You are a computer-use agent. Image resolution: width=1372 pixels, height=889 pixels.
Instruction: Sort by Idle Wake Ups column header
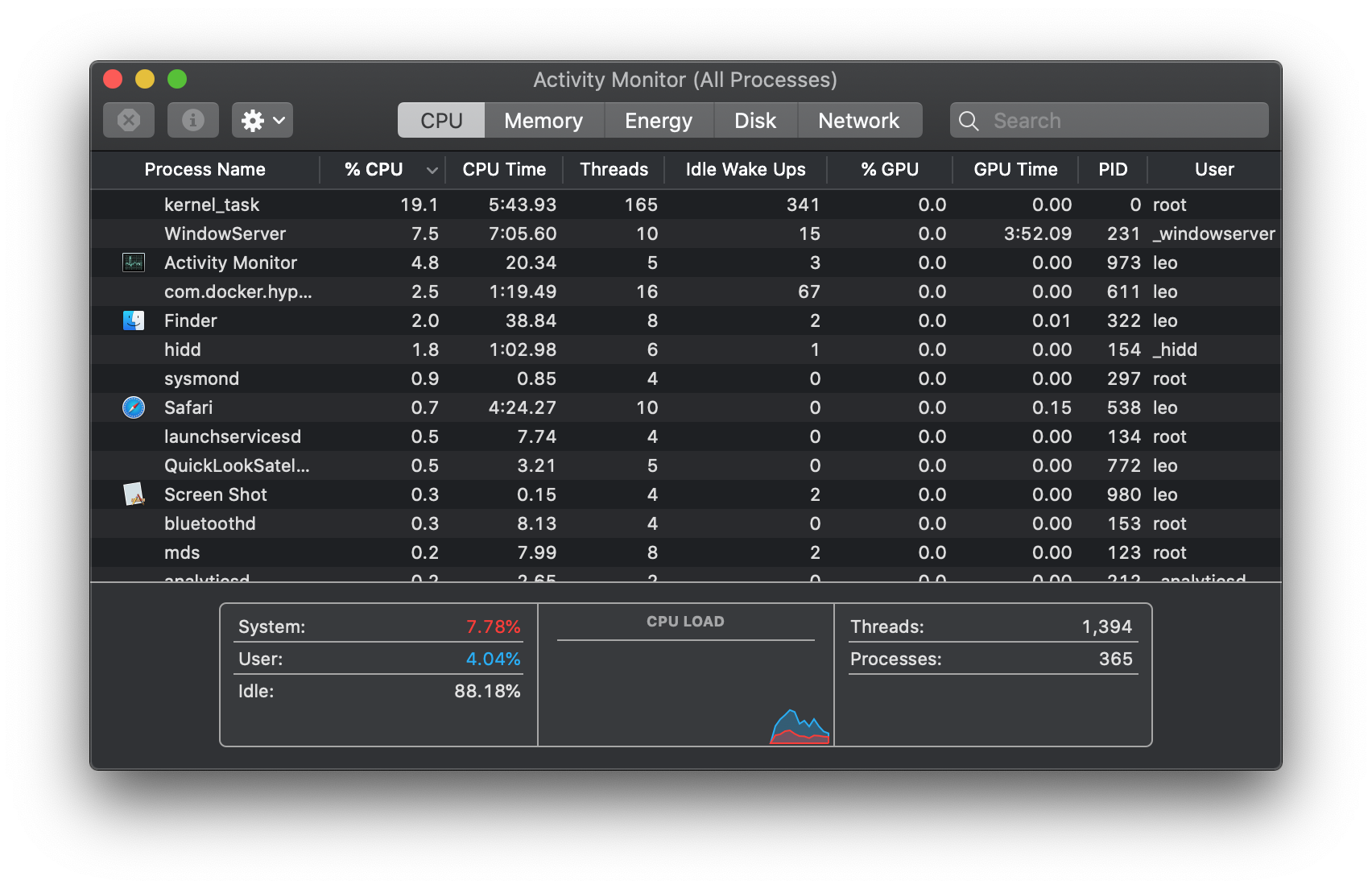(x=746, y=169)
